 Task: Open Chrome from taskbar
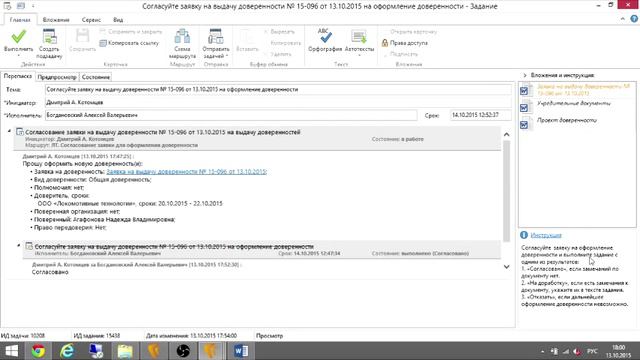38,351
